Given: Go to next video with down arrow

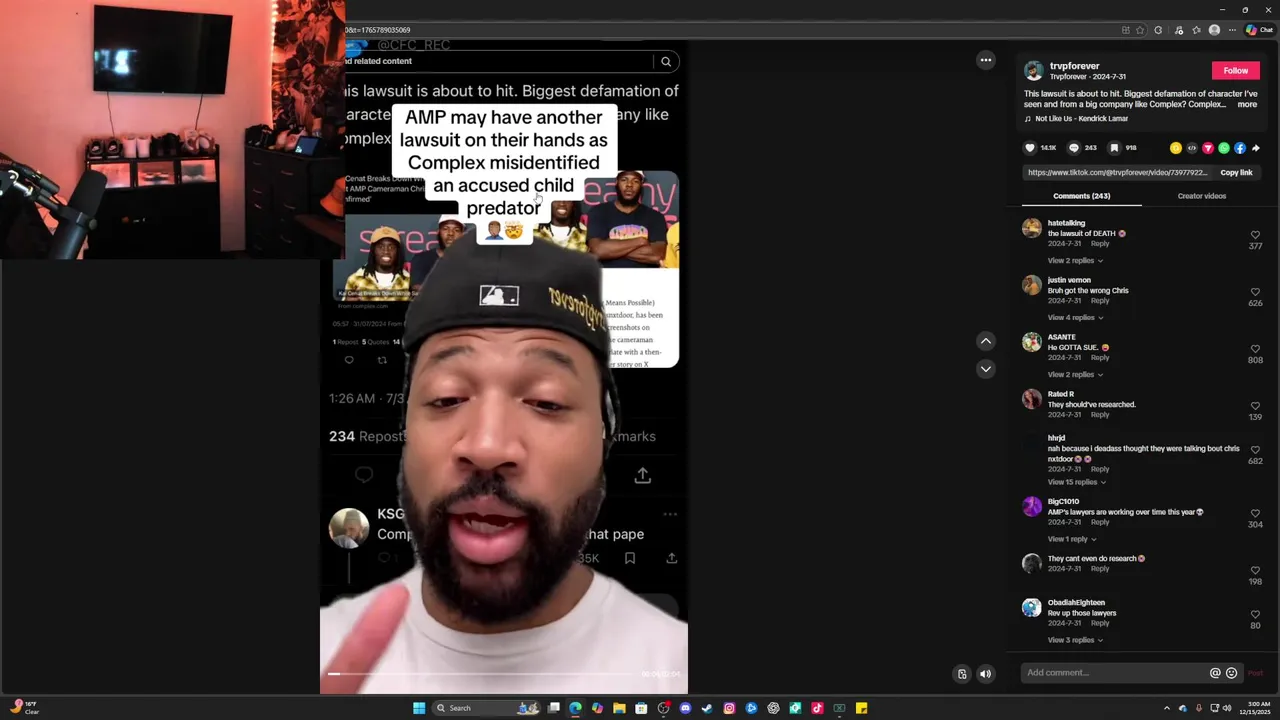Looking at the screenshot, I should (x=986, y=369).
